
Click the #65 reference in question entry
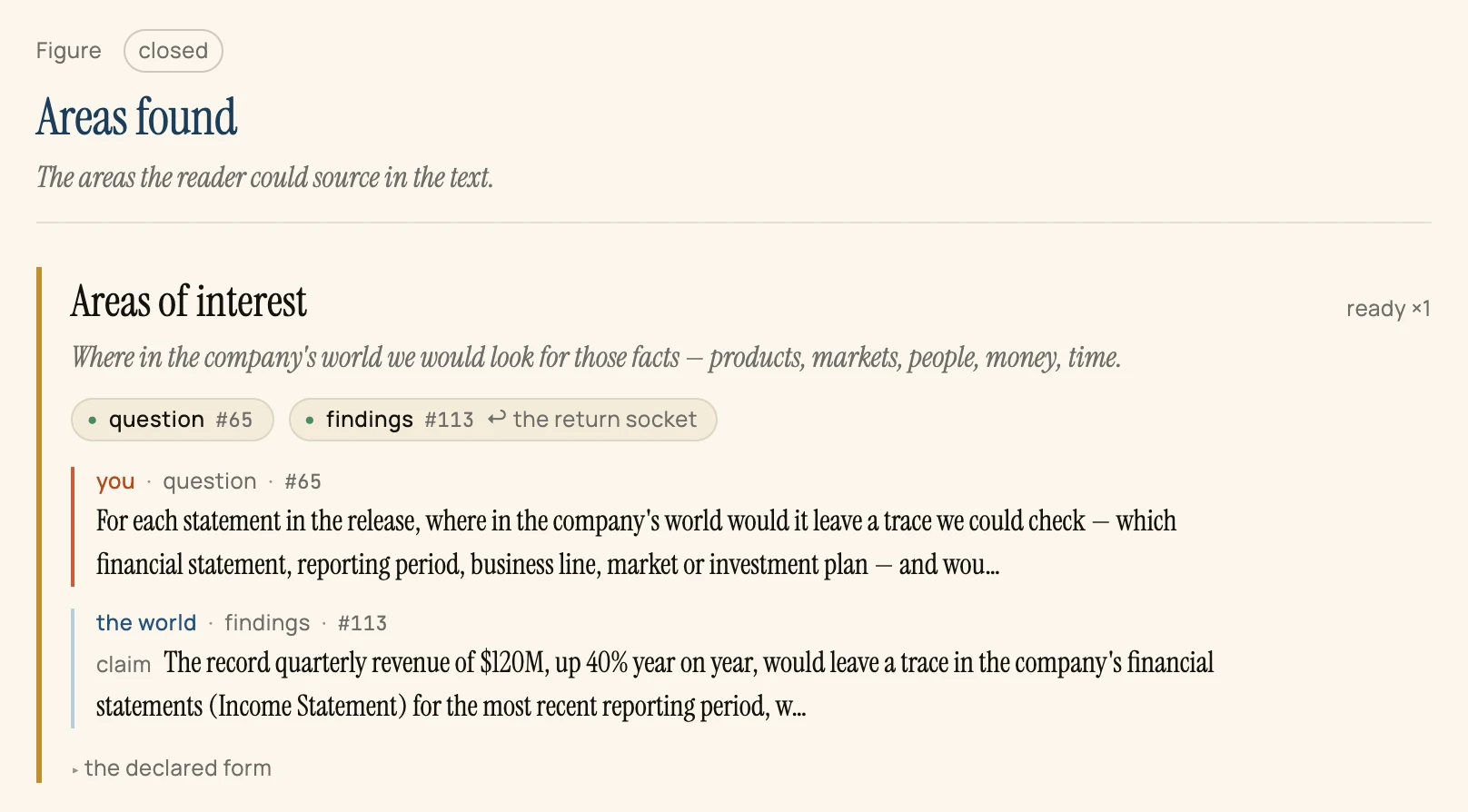click(x=303, y=481)
